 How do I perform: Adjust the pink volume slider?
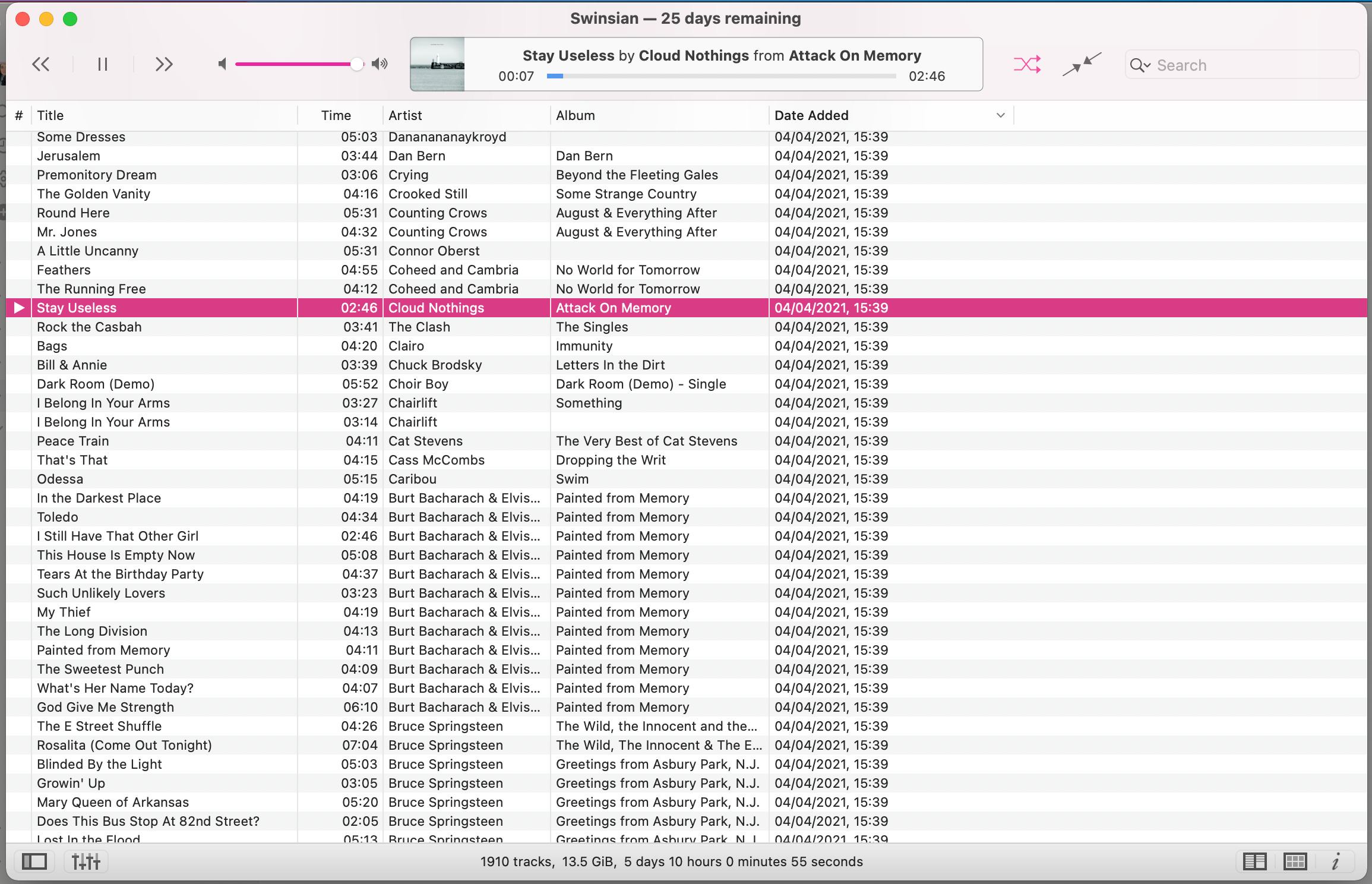(x=299, y=64)
